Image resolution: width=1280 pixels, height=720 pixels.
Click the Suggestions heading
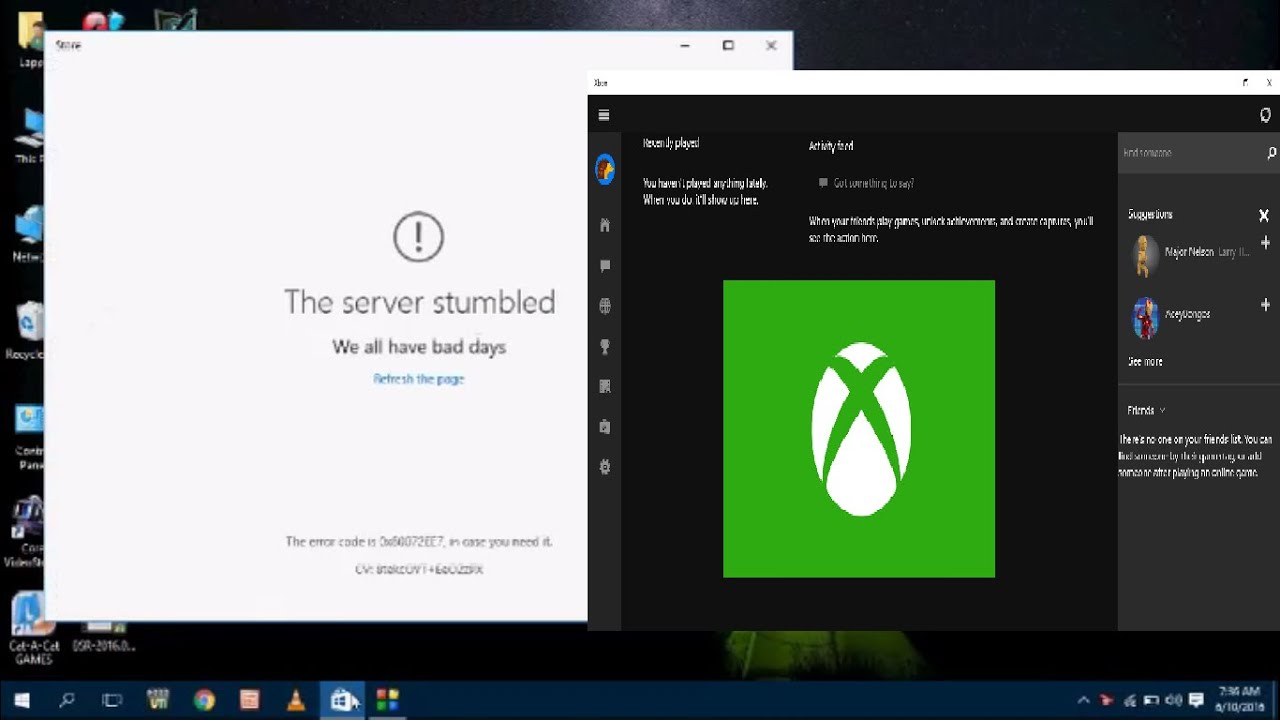[x=1150, y=215]
